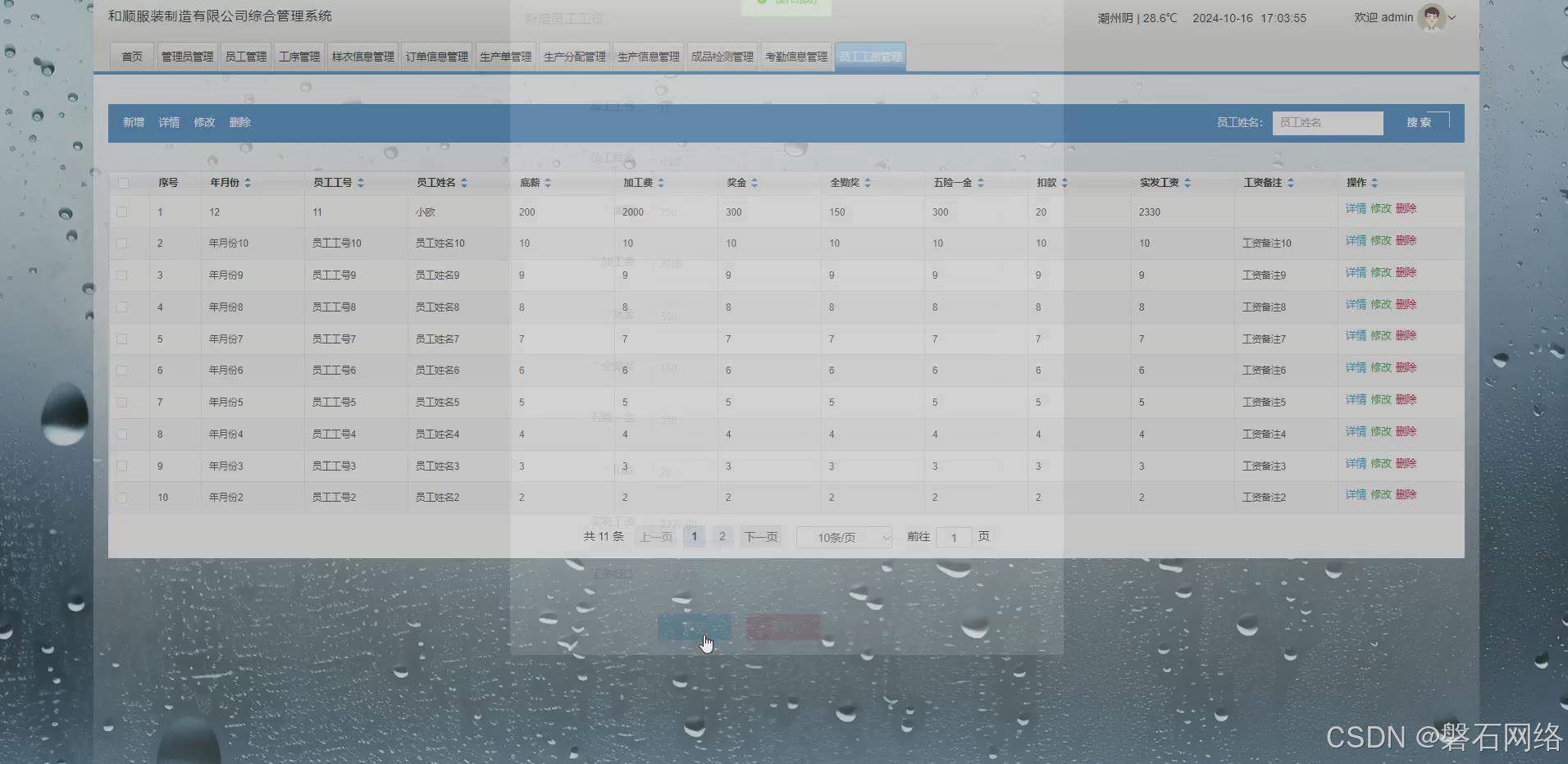
Task: Click 删除 in the blue toolbar
Action: [240, 122]
